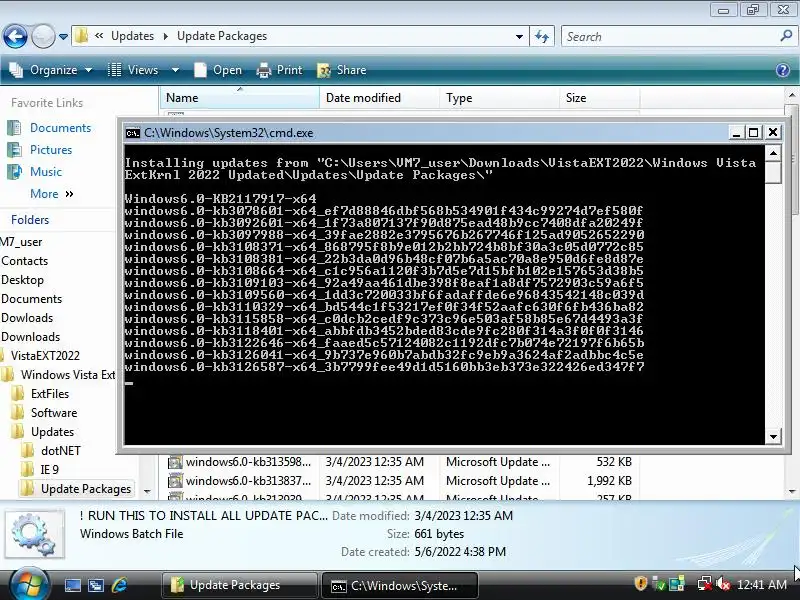800x600 pixels.
Task: Sort by the Date modified column header
Action: pyautogui.click(x=379, y=97)
